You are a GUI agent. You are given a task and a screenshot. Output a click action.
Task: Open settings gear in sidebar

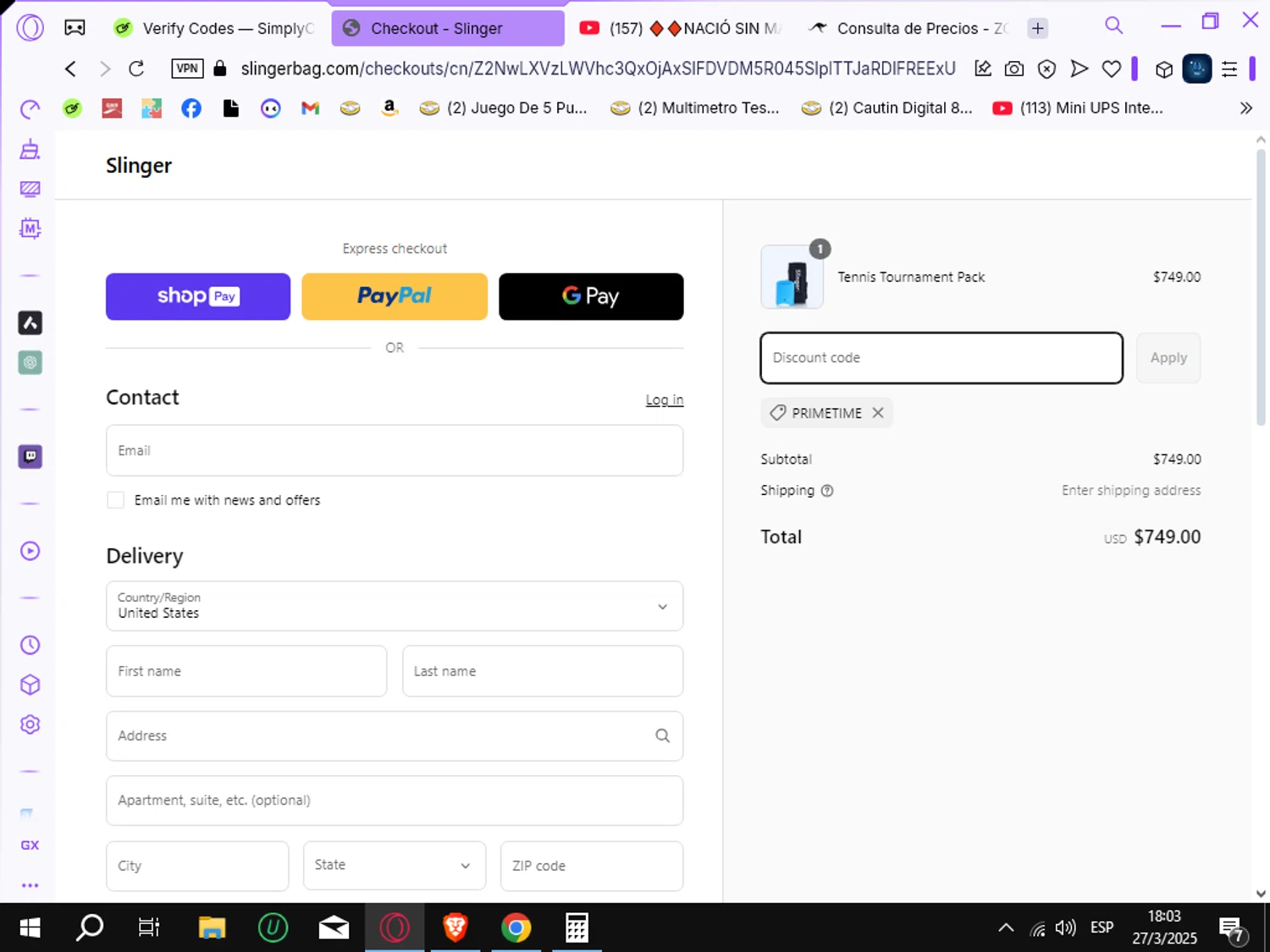(30, 724)
